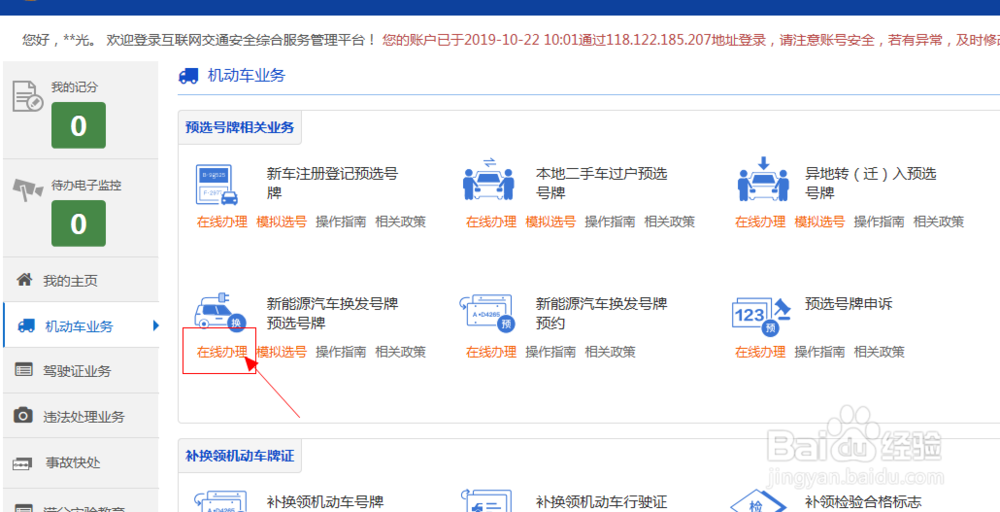This screenshot has height=512, width=1000.
Task: Click the icon beside 事故快处
Action: pyautogui.click(x=23, y=463)
